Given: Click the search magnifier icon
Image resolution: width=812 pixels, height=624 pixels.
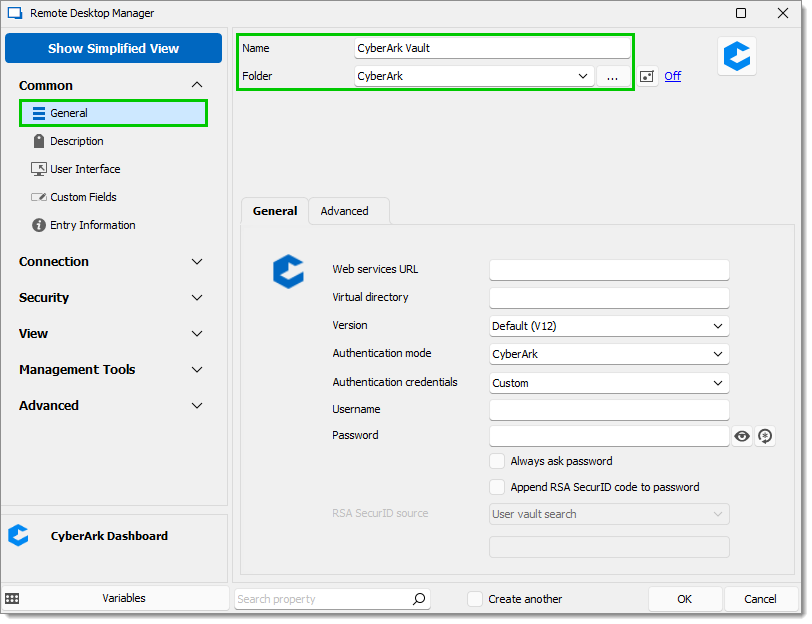Looking at the screenshot, I should point(419,599).
